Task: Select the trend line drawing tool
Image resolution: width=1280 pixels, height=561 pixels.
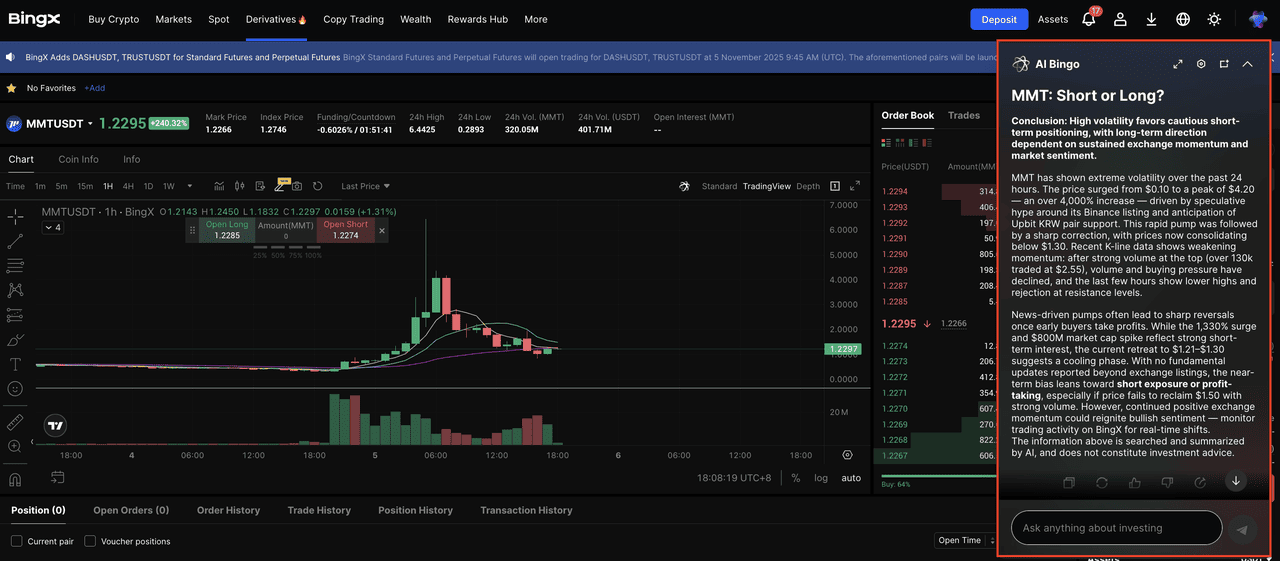Action: (15, 241)
